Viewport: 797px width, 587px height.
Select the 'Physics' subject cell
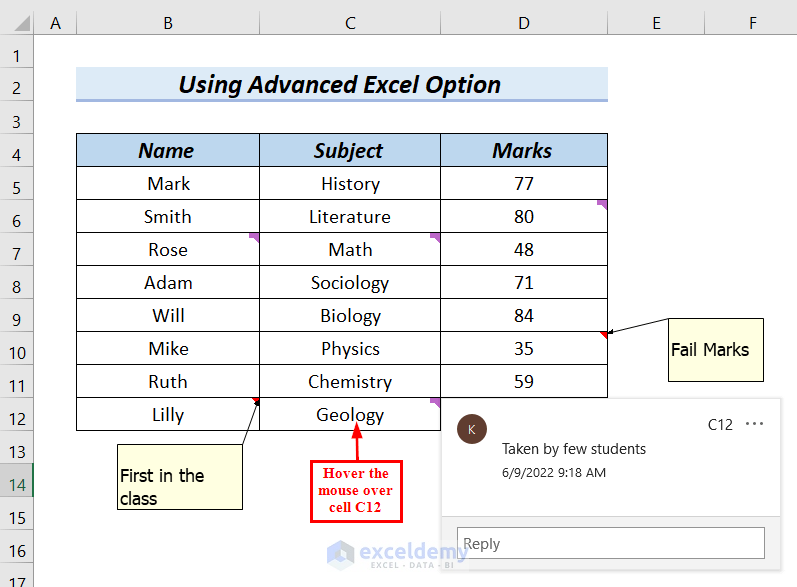(x=350, y=349)
